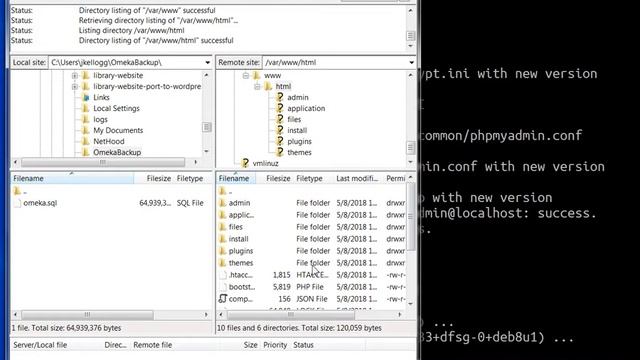Viewport: 640px width, 360px height.
Task: Click the library-website folder icon
Action: click(85, 76)
